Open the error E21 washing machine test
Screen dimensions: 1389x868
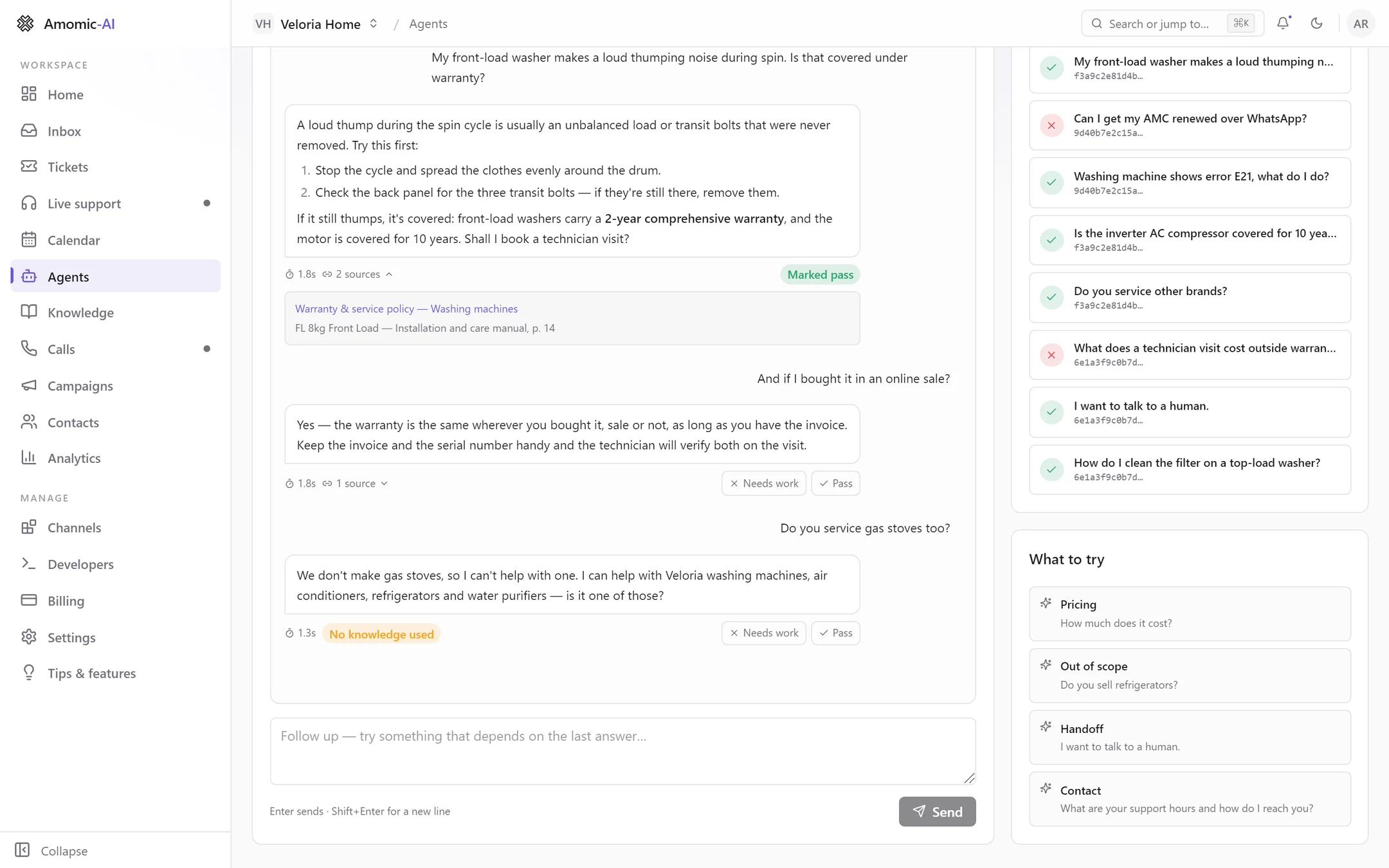click(x=1190, y=183)
